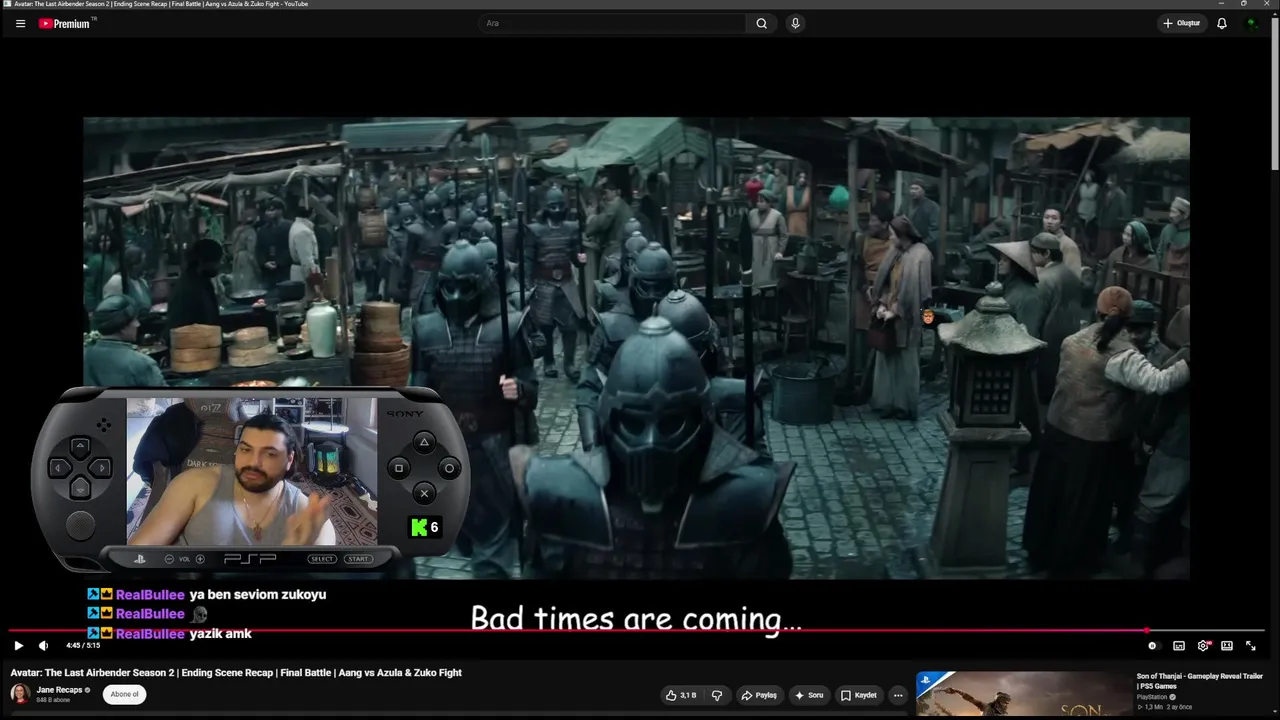Open player settings gear
This screenshot has height=720, width=1280.
click(1203, 646)
